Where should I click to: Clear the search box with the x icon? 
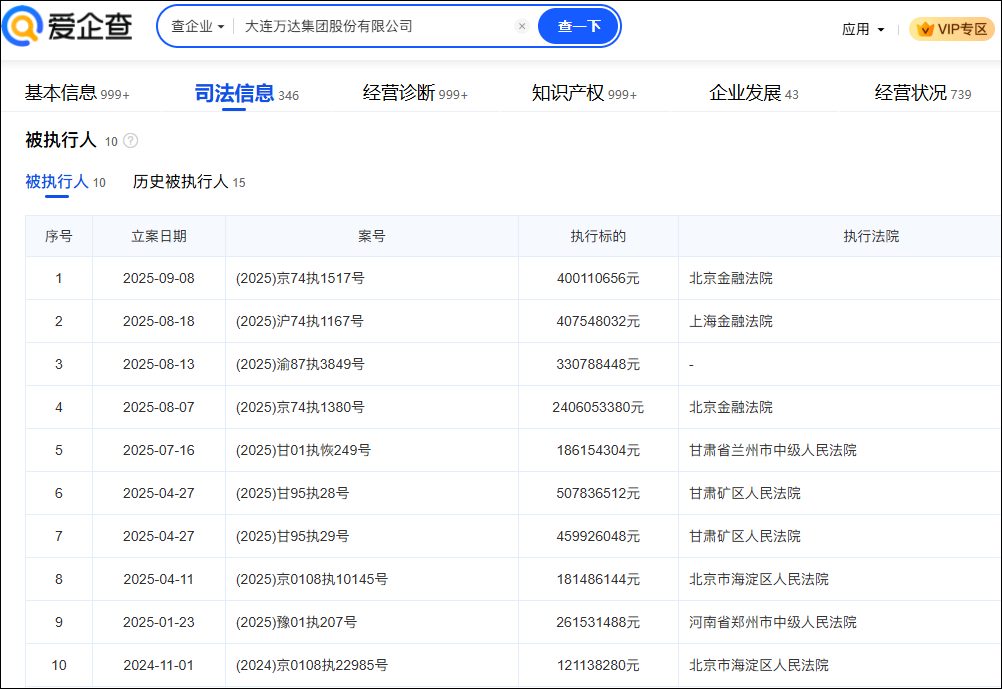coord(522,26)
